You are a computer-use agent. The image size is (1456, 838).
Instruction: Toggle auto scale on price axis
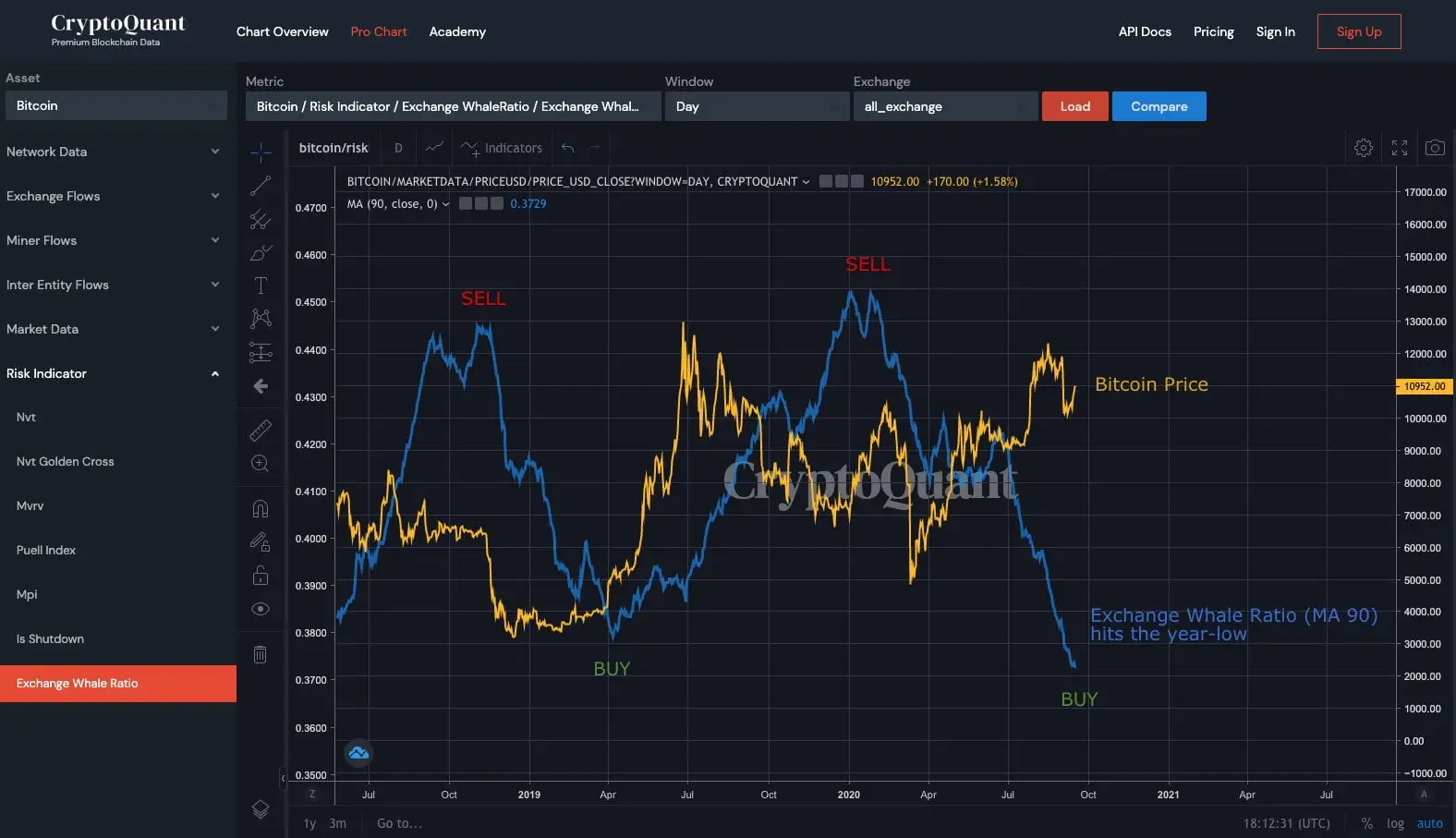(x=1429, y=823)
